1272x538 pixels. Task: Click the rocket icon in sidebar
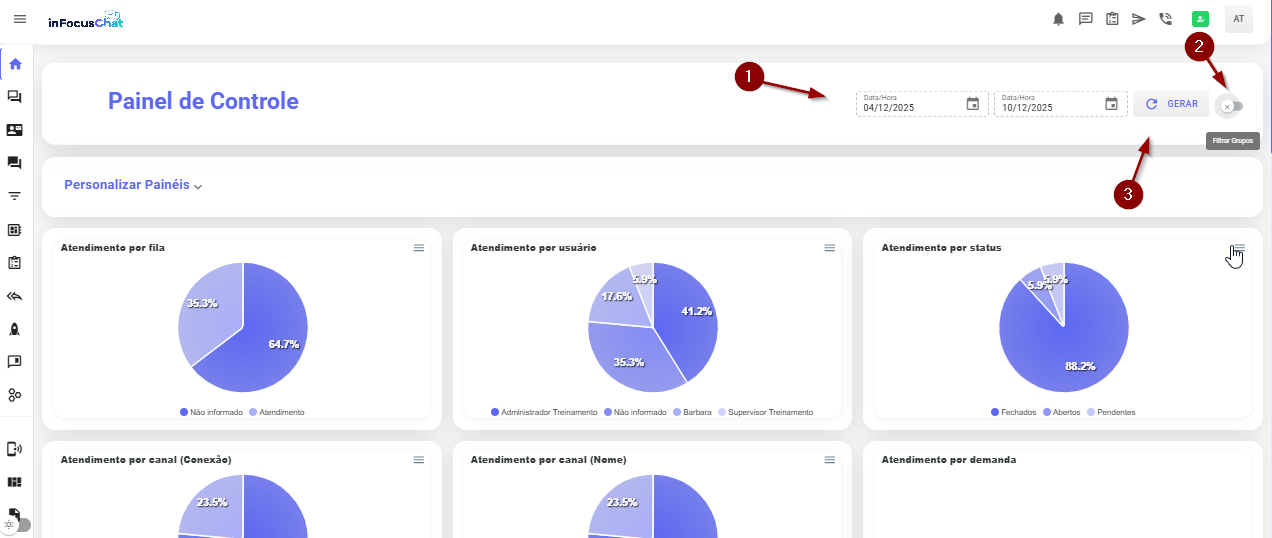(x=15, y=328)
